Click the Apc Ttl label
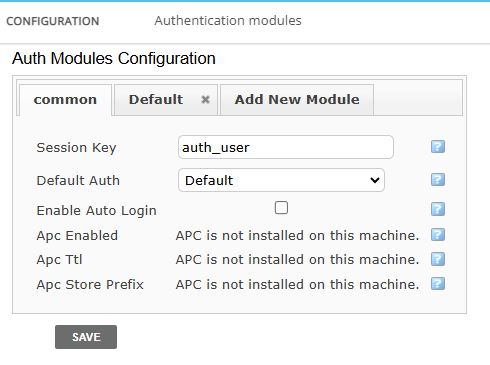The image size is (490, 365). pos(59,260)
